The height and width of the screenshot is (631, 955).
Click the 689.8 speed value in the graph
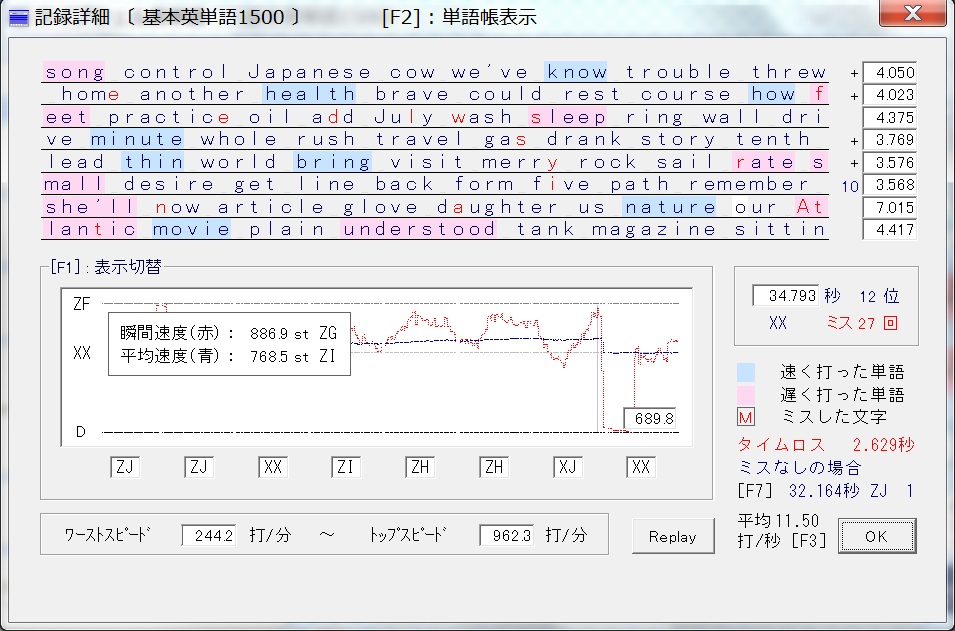tap(649, 417)
